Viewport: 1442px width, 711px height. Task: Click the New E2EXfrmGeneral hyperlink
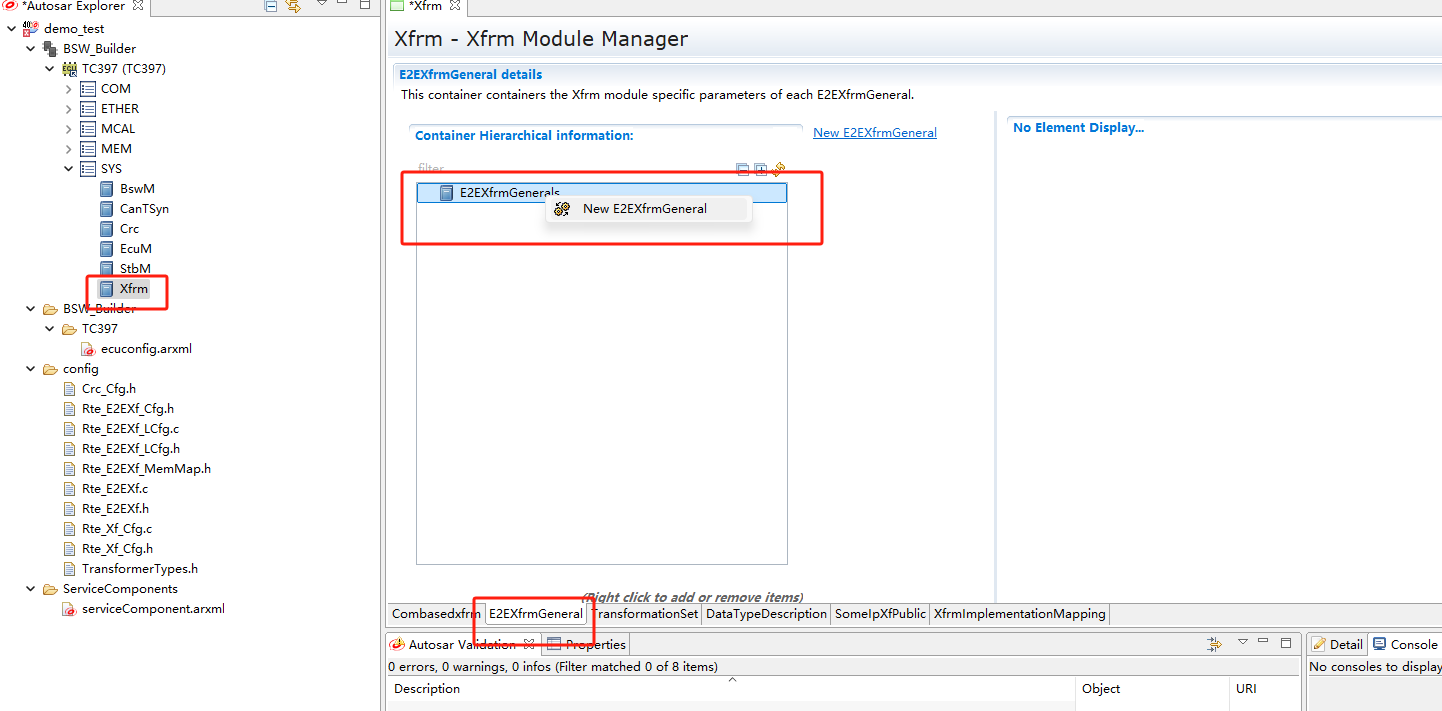(x=874, y=133)
